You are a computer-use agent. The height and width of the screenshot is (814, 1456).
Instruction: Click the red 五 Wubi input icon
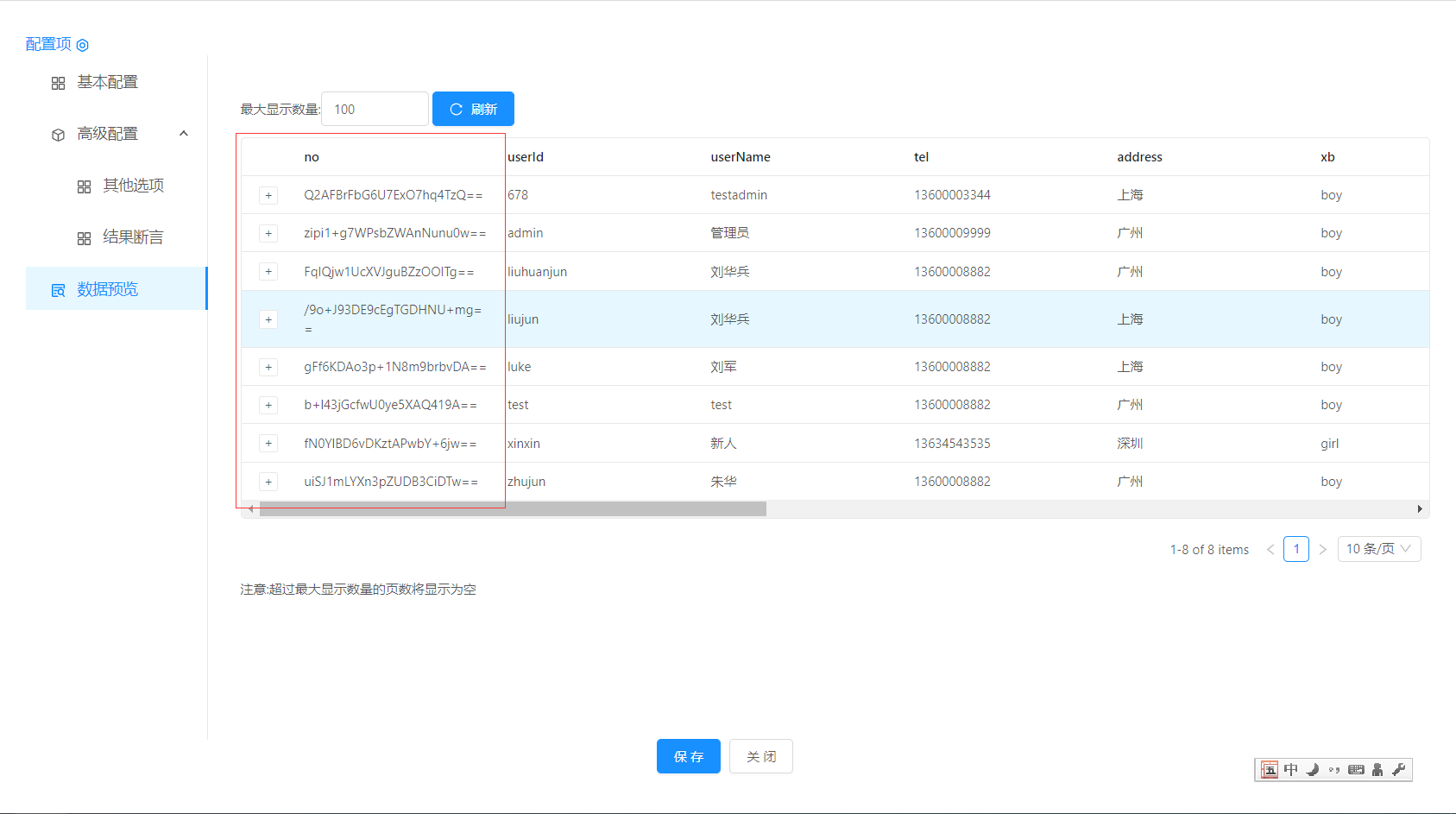[x=1270, y=769]
